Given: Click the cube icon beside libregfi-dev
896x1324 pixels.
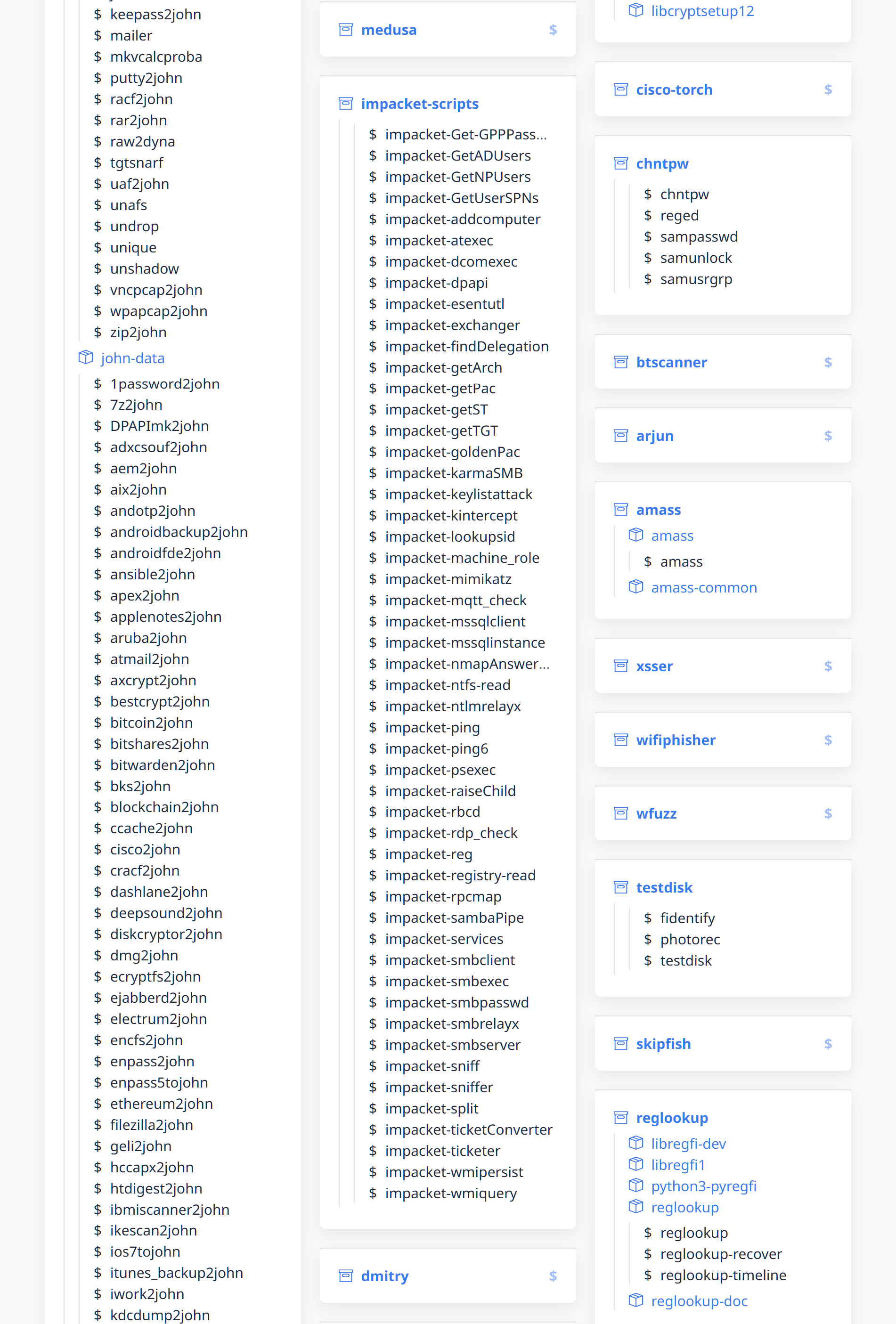Looking at the screenshot, I should pos(635,1143).
